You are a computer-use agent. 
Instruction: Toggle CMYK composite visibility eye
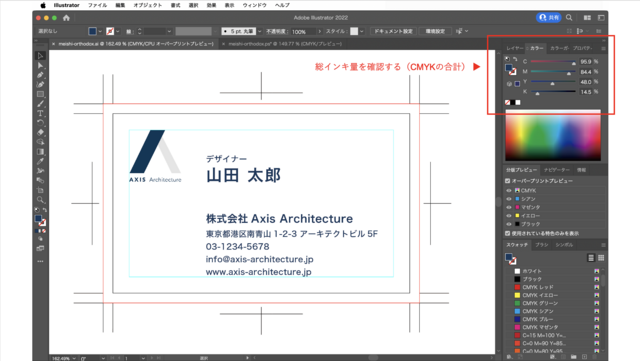click(x=509, y=191)
